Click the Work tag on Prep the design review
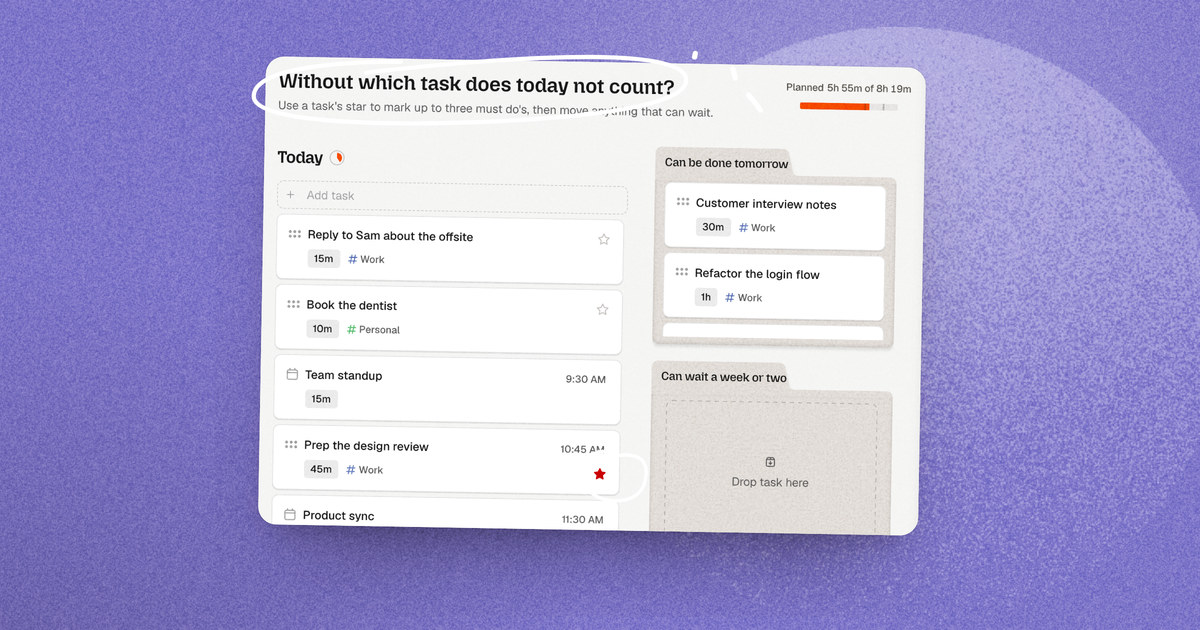Image resolution: width=1200 pixels, height=630 pixels. click(x=365, y=470)
